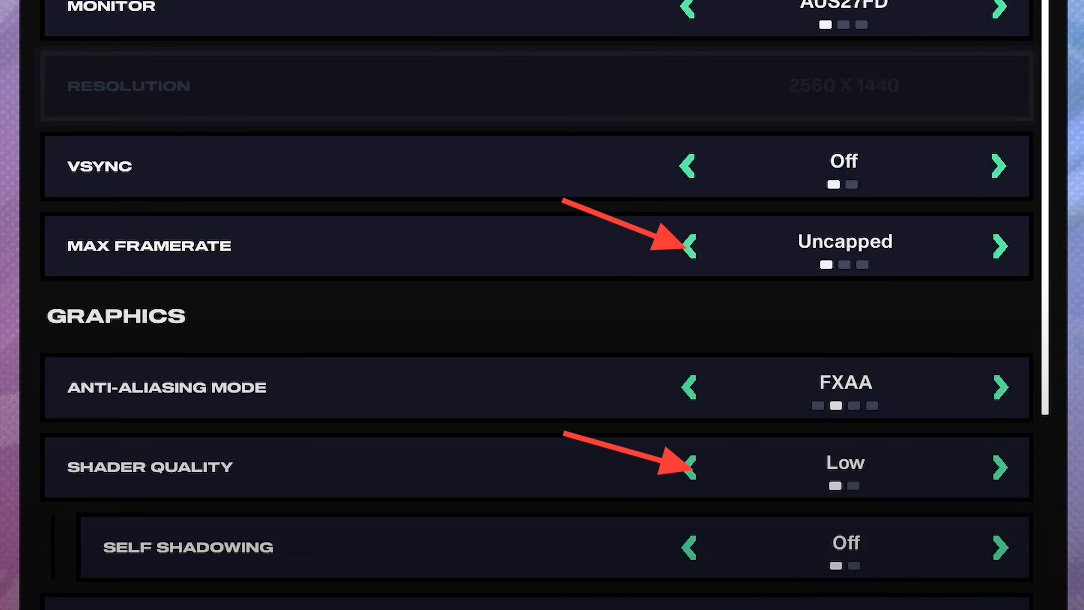Click left arrow for Anti-Aliasing Mode
This screenshot has width=1084, height=610.
pyautogui.click(x=688, y=387)
